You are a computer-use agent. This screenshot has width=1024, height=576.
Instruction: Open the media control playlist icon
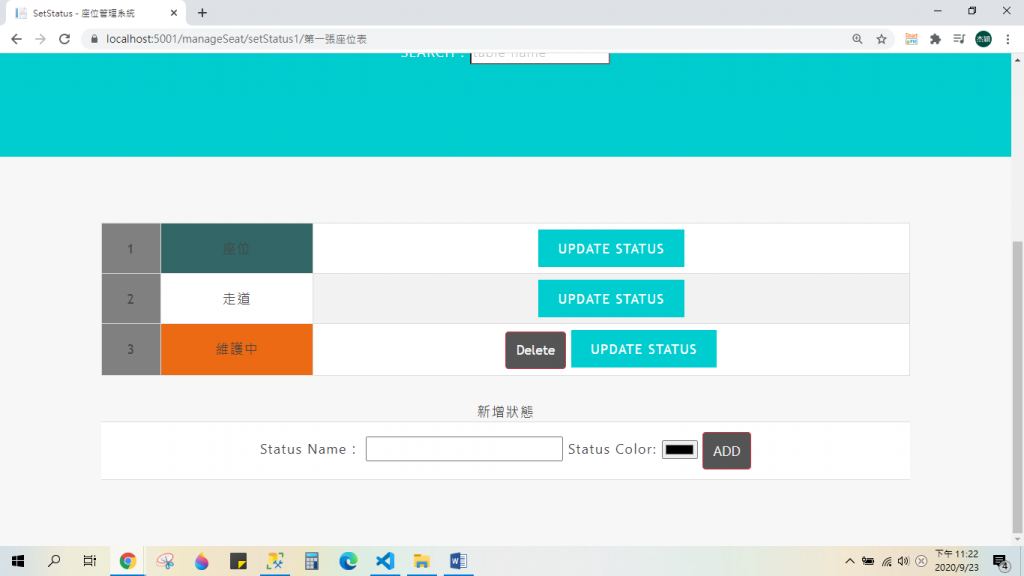(959, 39)
